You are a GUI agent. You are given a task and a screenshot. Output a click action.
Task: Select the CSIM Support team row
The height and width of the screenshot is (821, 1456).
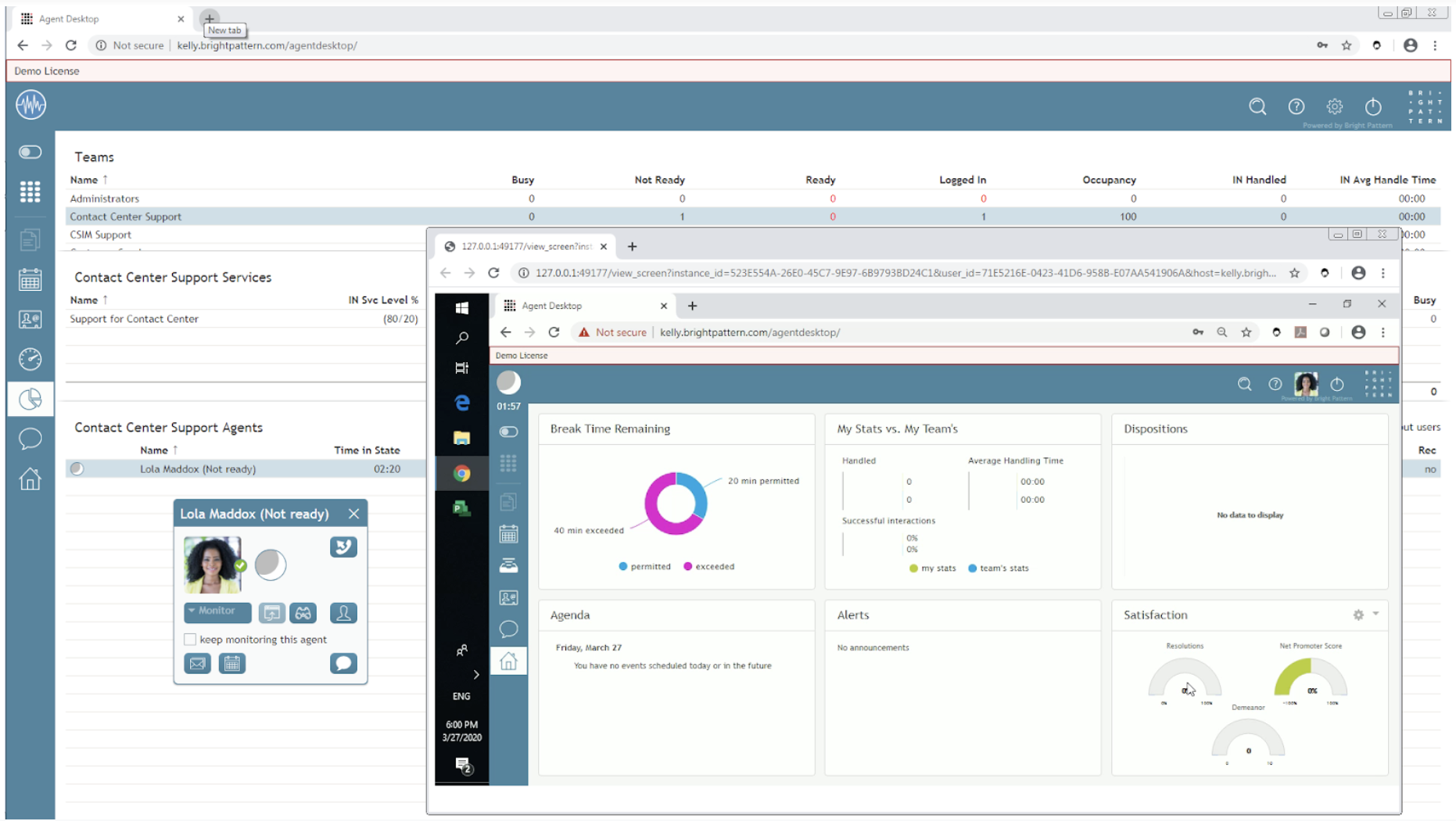click(246, 235)
